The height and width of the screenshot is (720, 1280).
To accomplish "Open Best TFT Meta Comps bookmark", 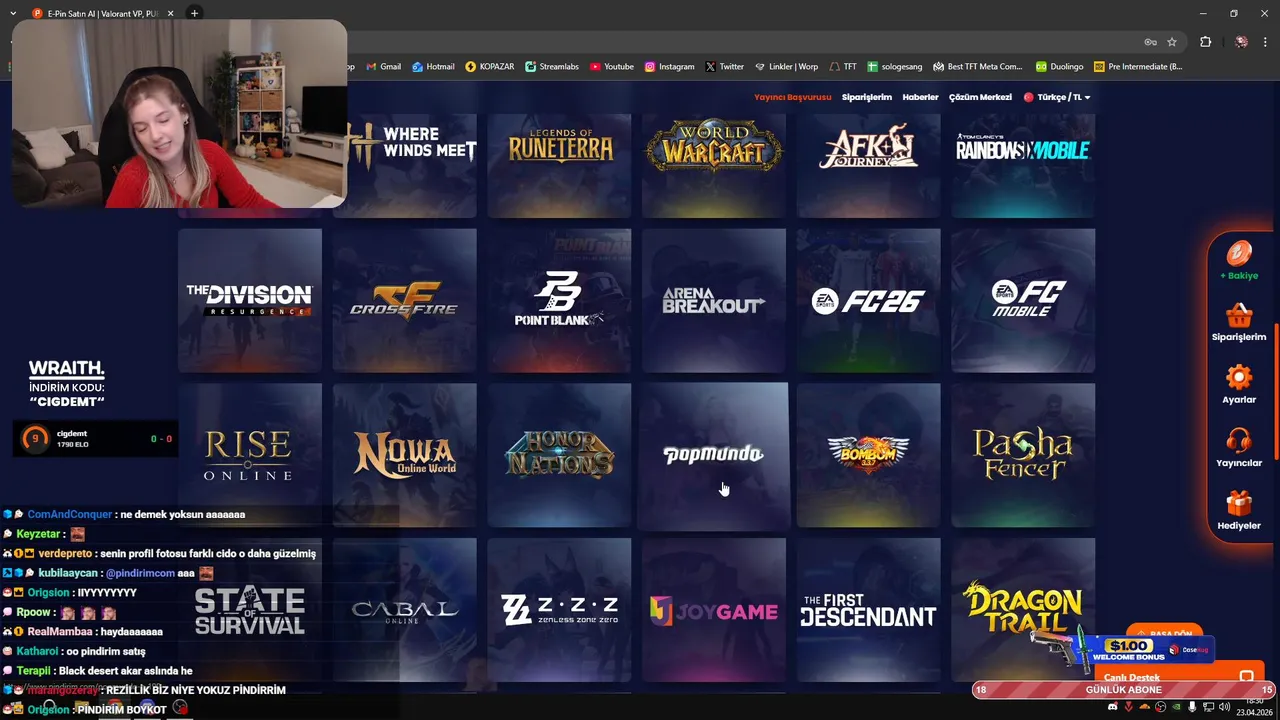I will [x=978, y=67].
